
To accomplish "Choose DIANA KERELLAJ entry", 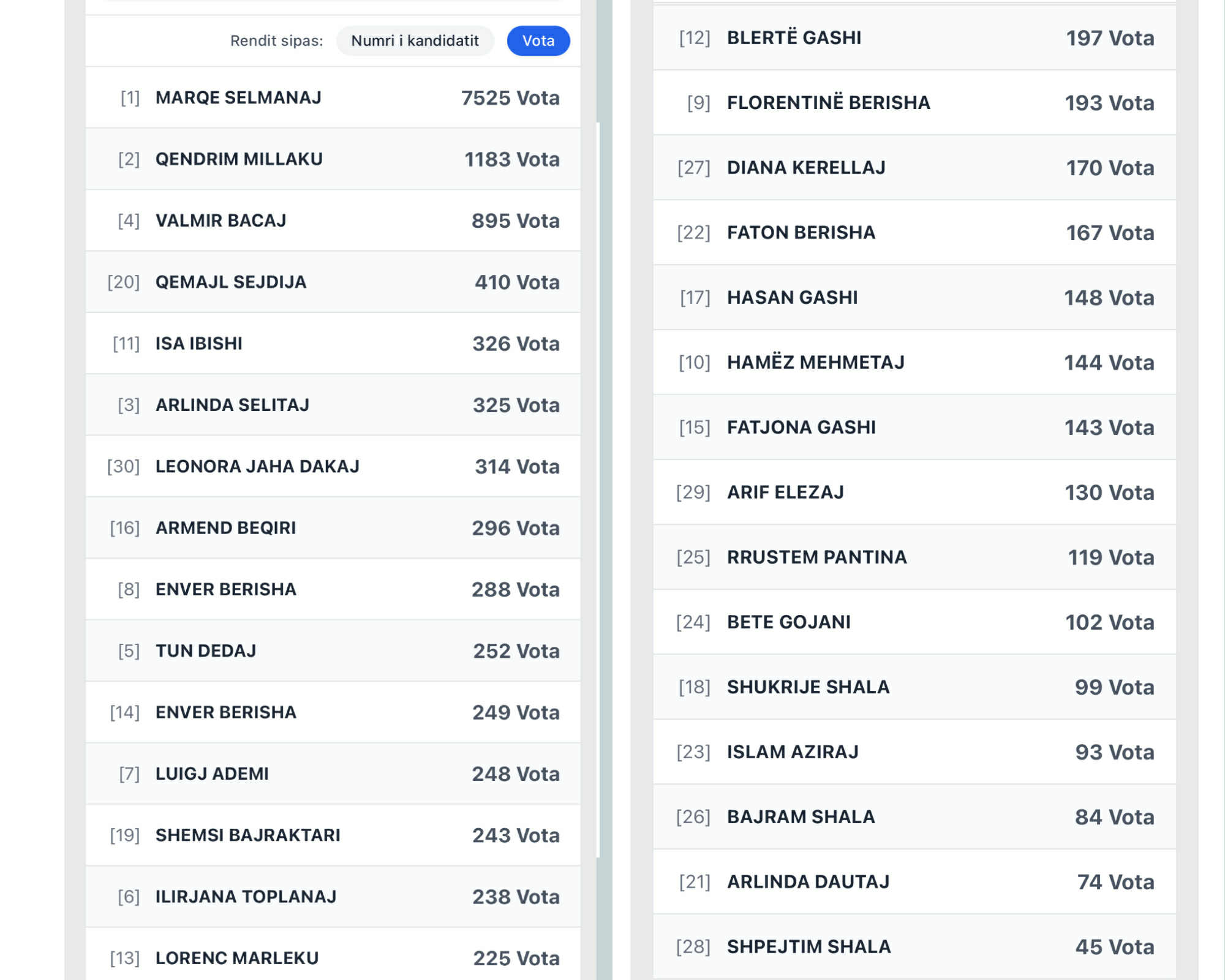I will (x=914, y=168).
